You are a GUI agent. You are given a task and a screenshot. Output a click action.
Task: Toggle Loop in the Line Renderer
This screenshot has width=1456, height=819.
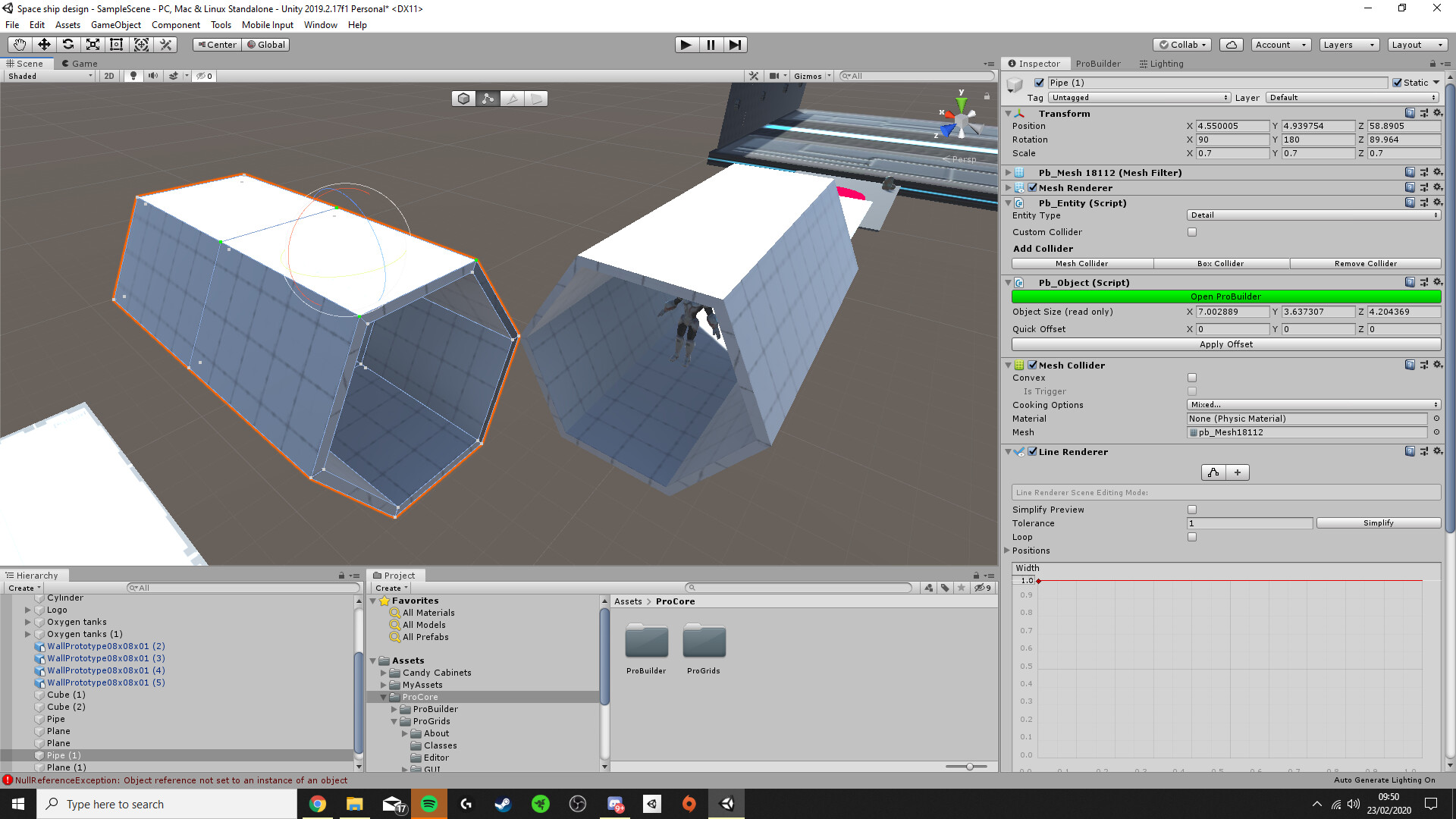coord(1192,537)
